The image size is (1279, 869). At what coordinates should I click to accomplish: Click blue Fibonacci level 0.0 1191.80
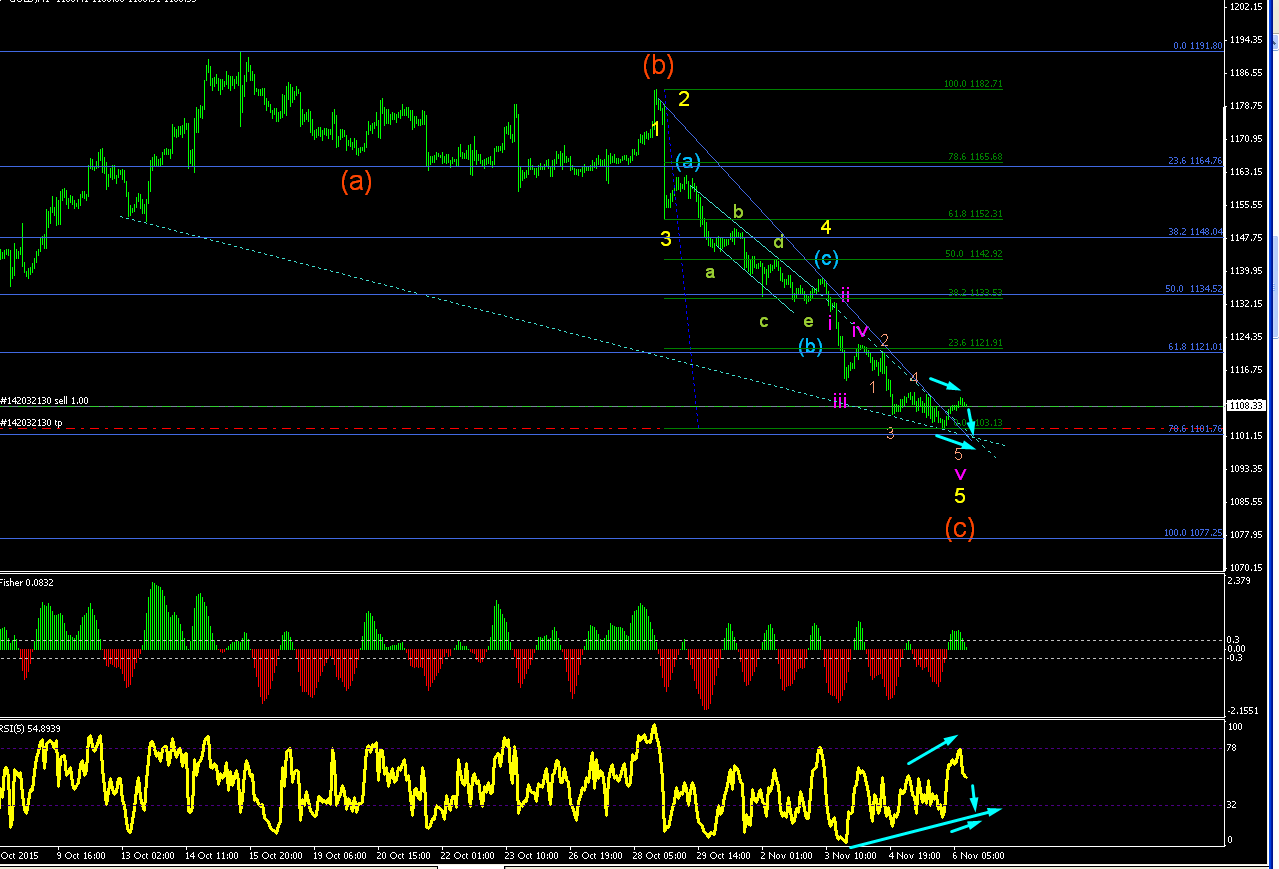pyautogui.click(x=1198, y=46)
